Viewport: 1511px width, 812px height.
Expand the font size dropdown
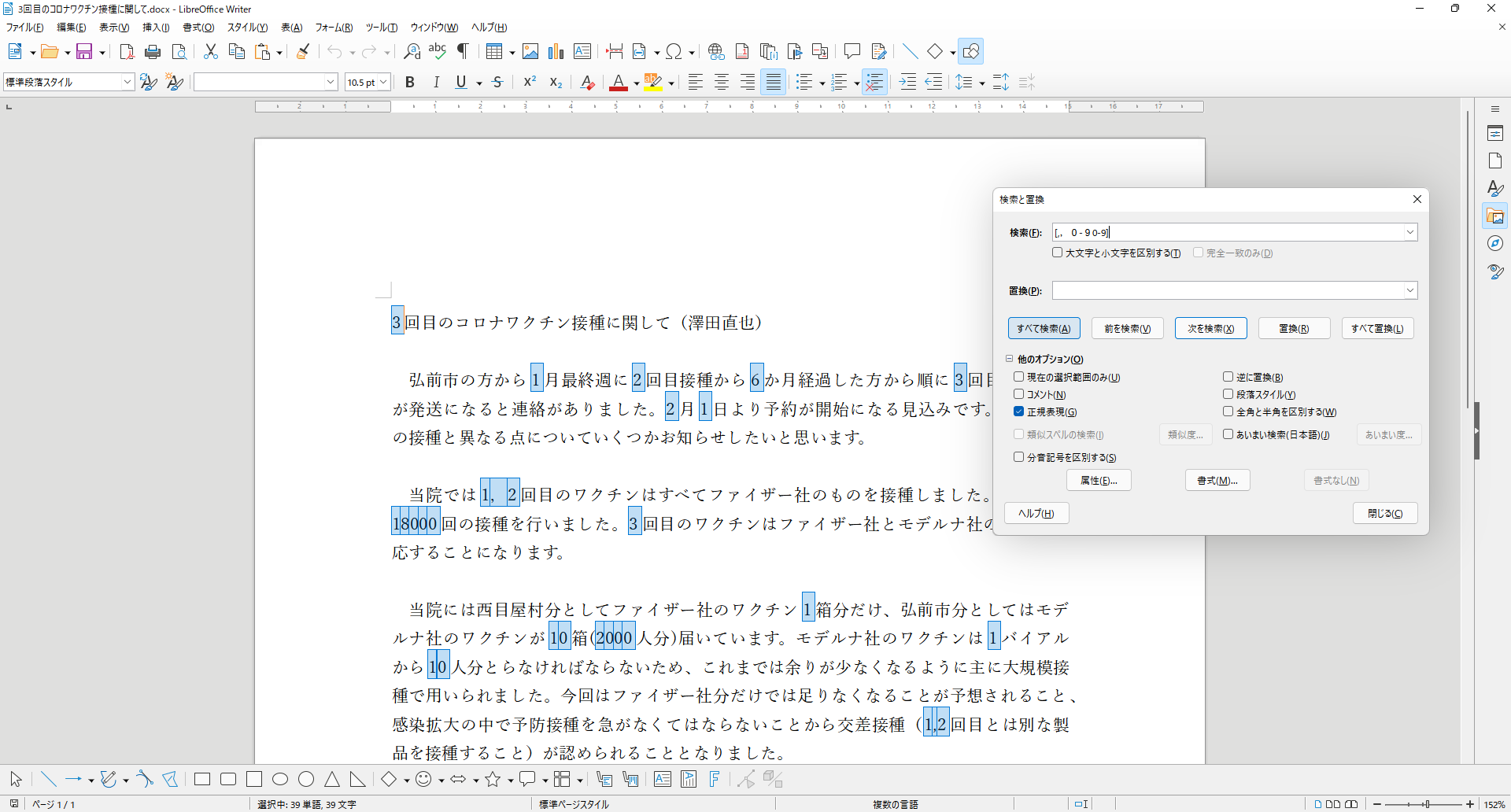(383, 82)
